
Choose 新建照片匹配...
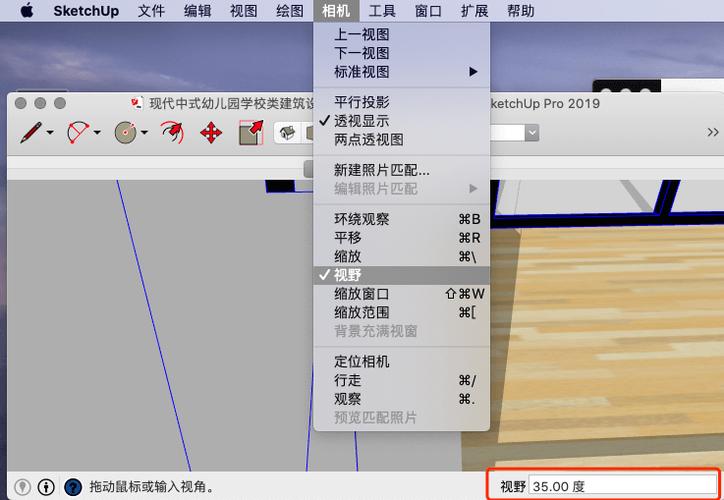point(401,170)
